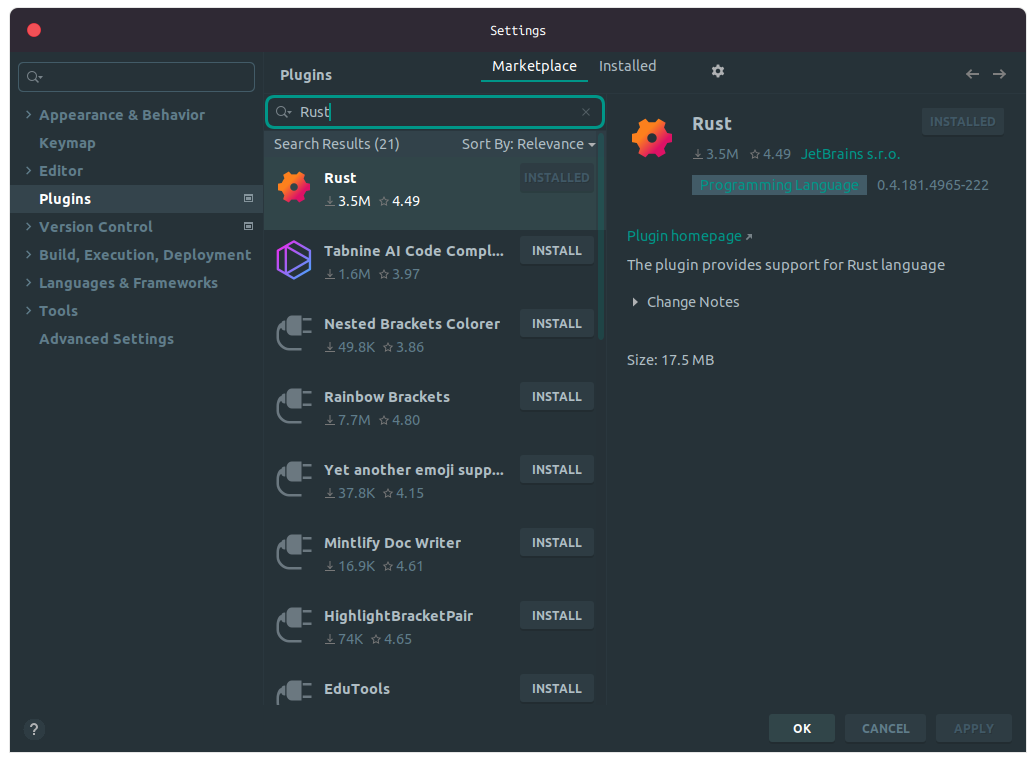This screenshot has height=762, width=1036.
Task: Expand the Editor settings node
Action: [28, 171]
